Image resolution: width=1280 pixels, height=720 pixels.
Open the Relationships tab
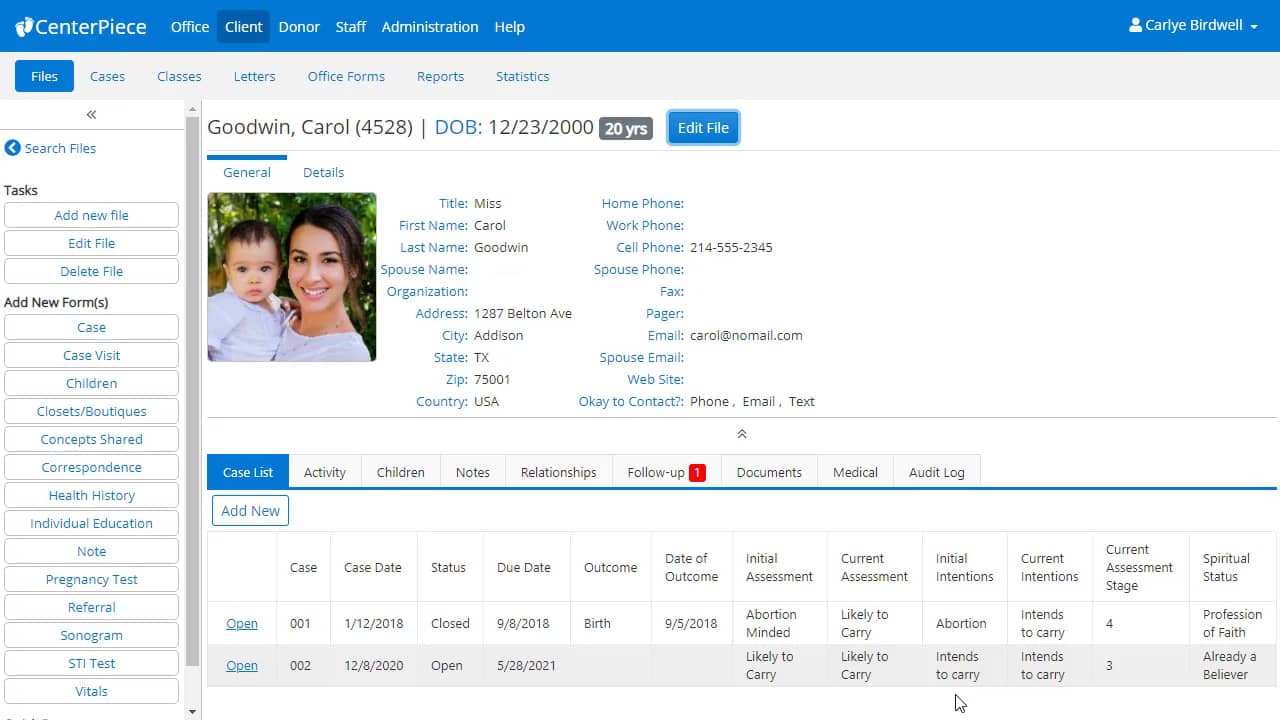[558, 472]
